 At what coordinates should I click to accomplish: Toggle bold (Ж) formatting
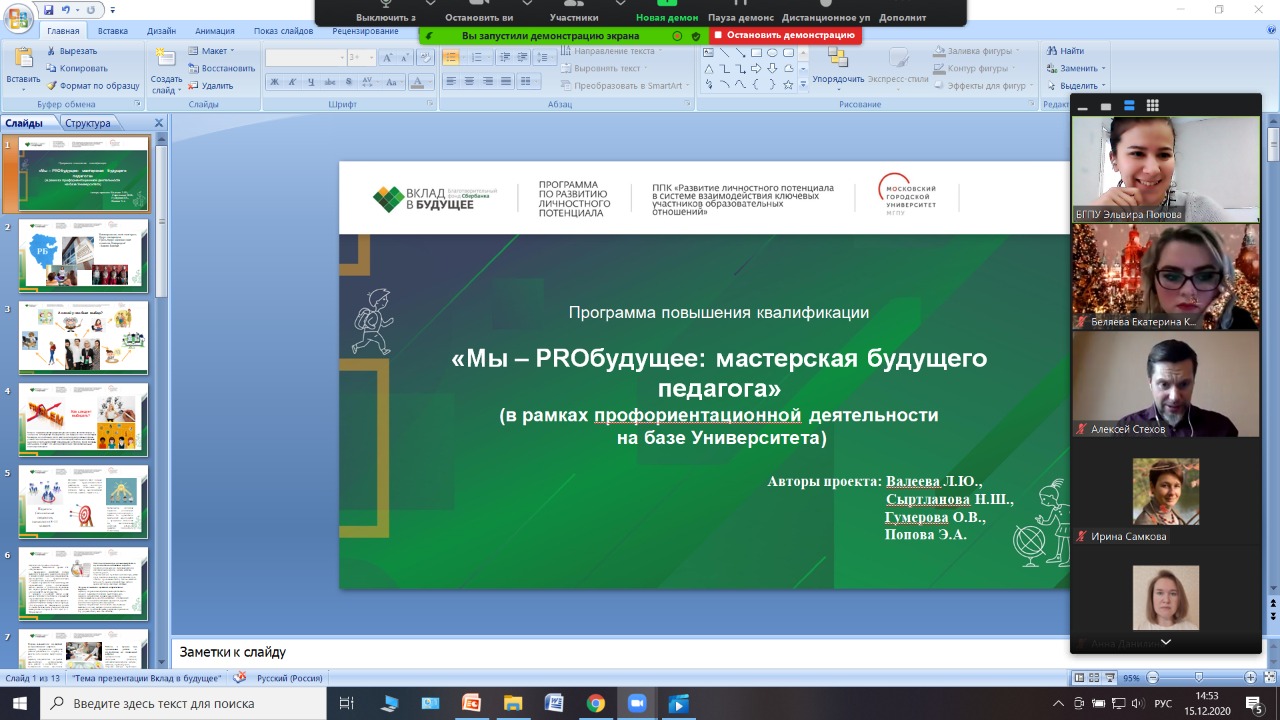(274, 82)
